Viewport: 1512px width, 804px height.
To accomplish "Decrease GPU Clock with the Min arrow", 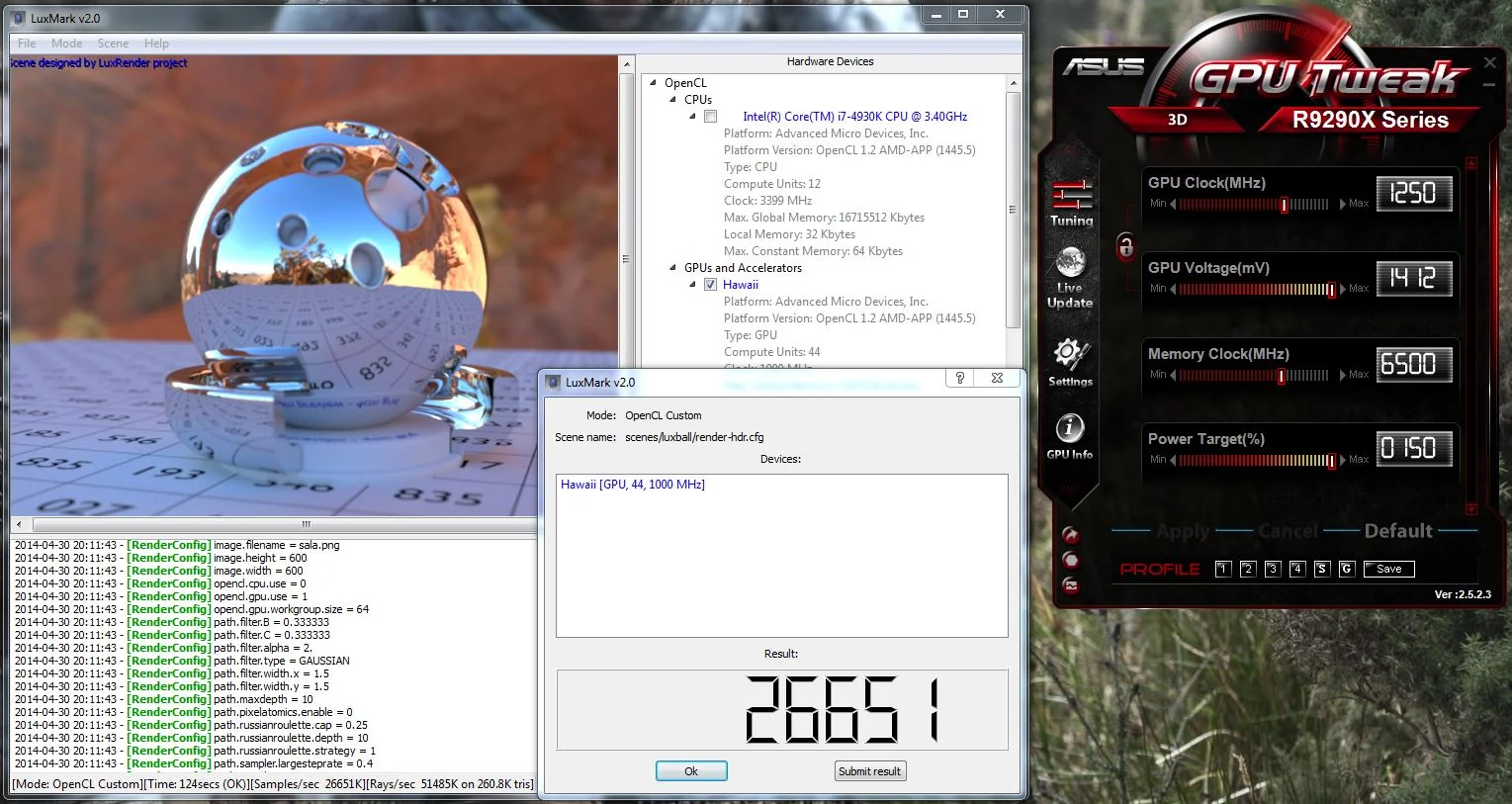I will [x=1173, y=204].
